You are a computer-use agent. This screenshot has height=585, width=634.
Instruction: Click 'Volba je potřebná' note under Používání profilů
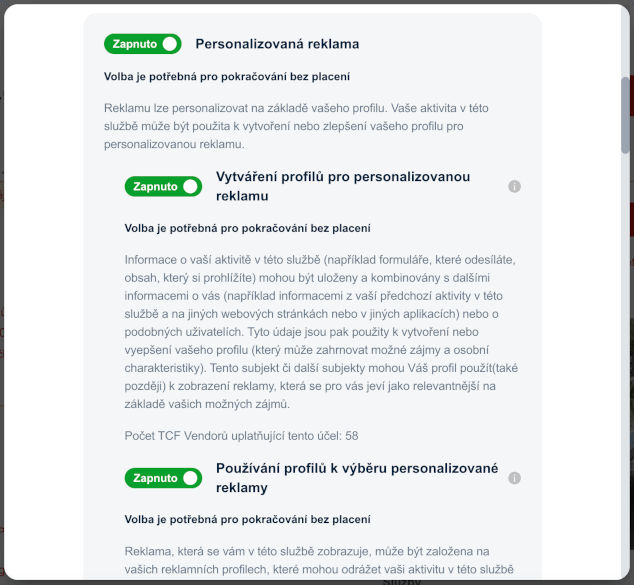coord(247,519)
